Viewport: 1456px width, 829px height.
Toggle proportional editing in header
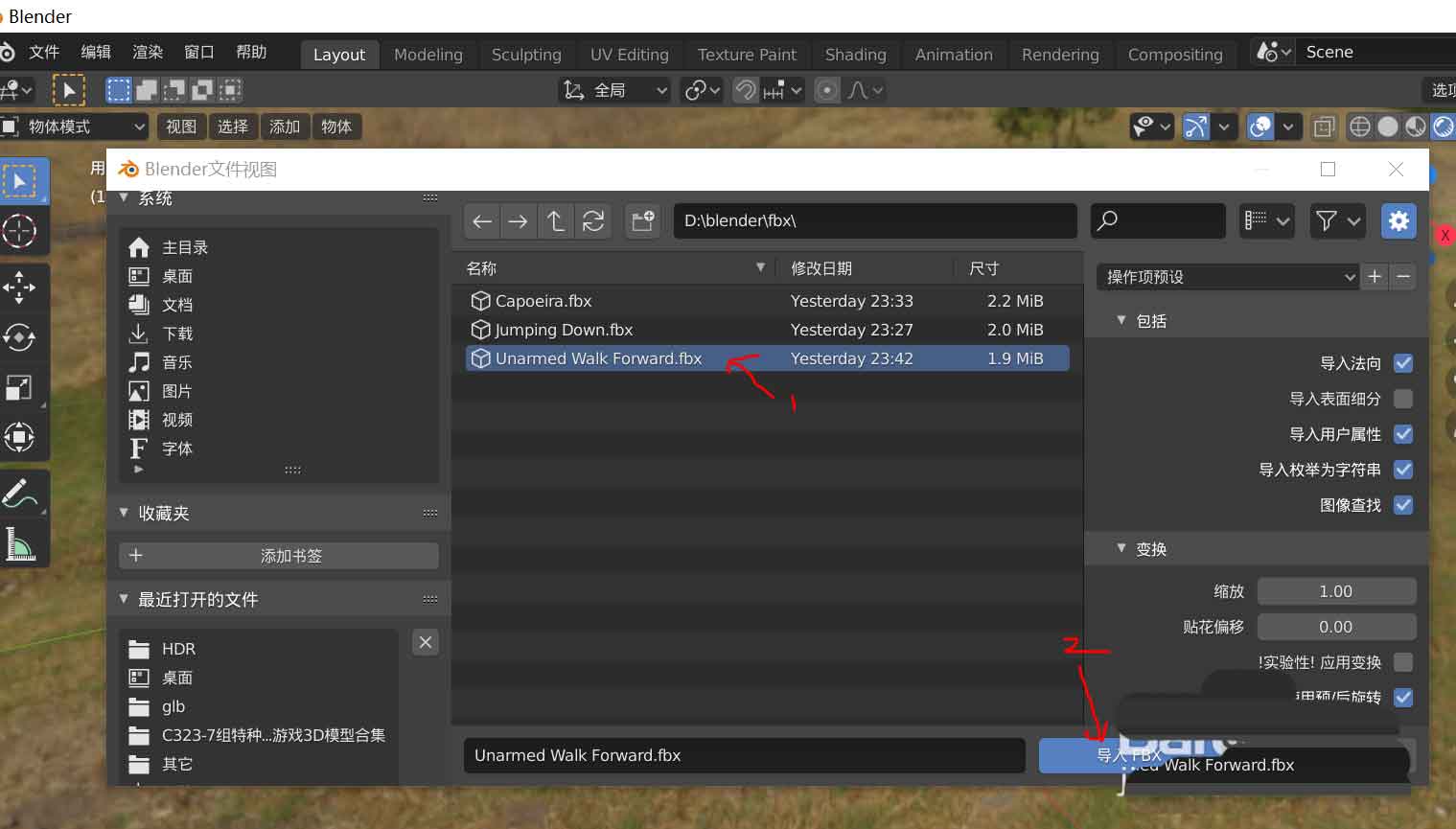coord(826,90)
